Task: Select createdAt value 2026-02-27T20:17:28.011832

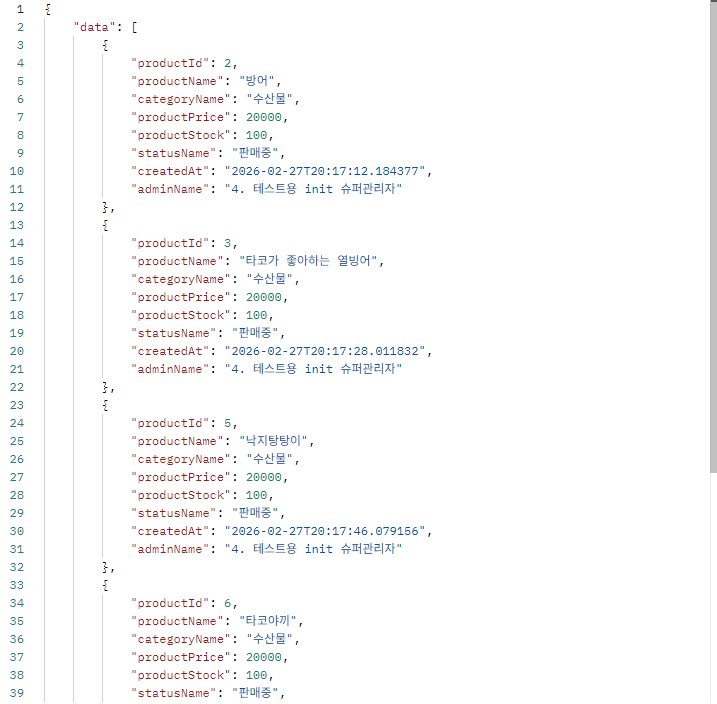Action: pos(325,351)
